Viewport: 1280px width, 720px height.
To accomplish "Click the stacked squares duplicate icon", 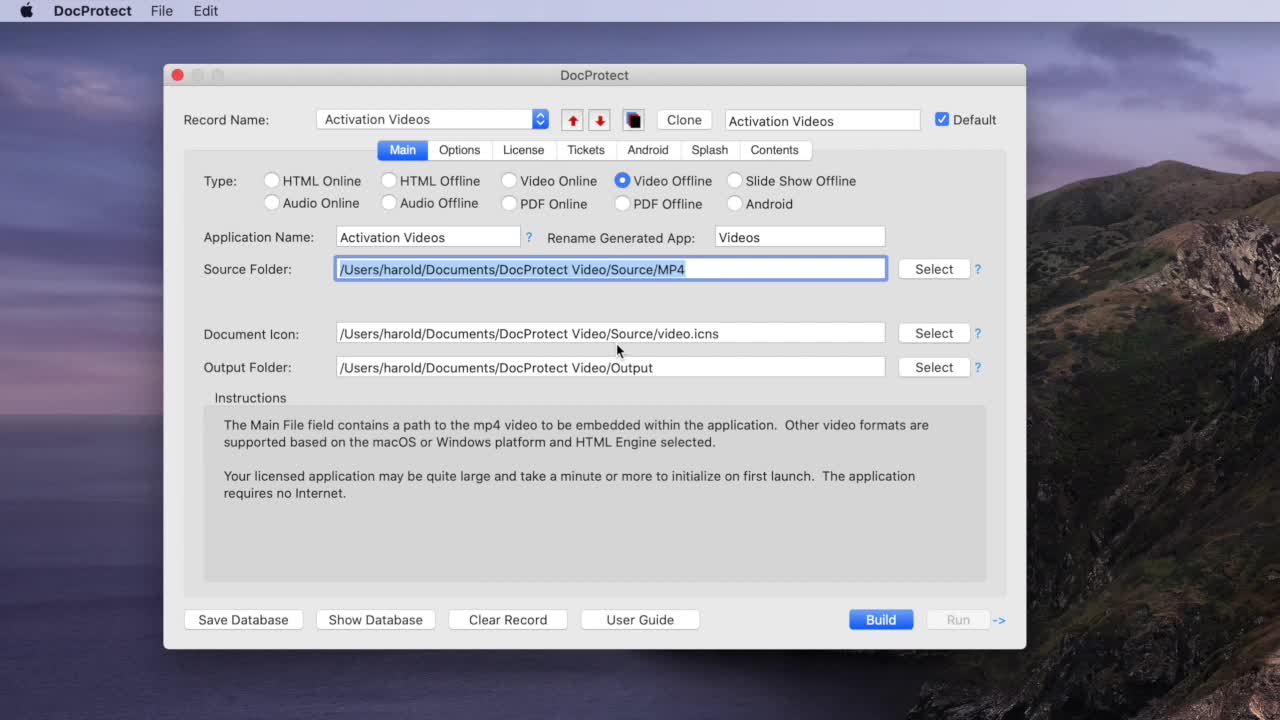I will click(x=633, y=120).
